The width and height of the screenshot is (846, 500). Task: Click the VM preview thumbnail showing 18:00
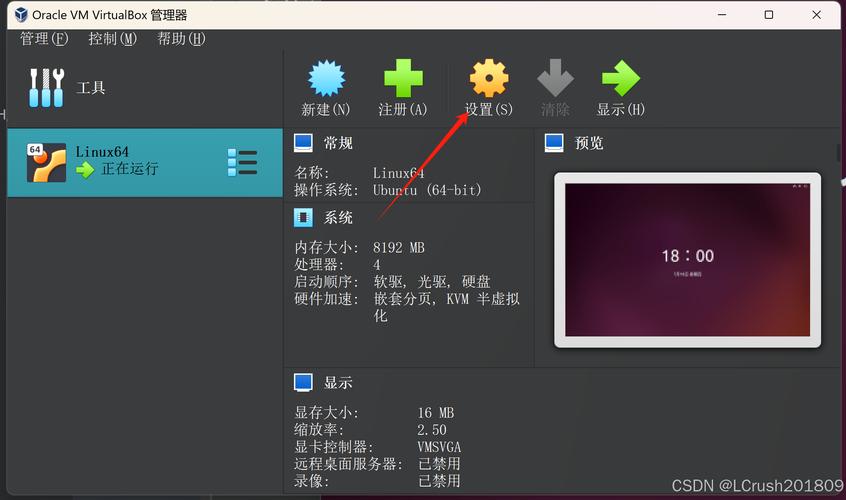click(687, 259)
